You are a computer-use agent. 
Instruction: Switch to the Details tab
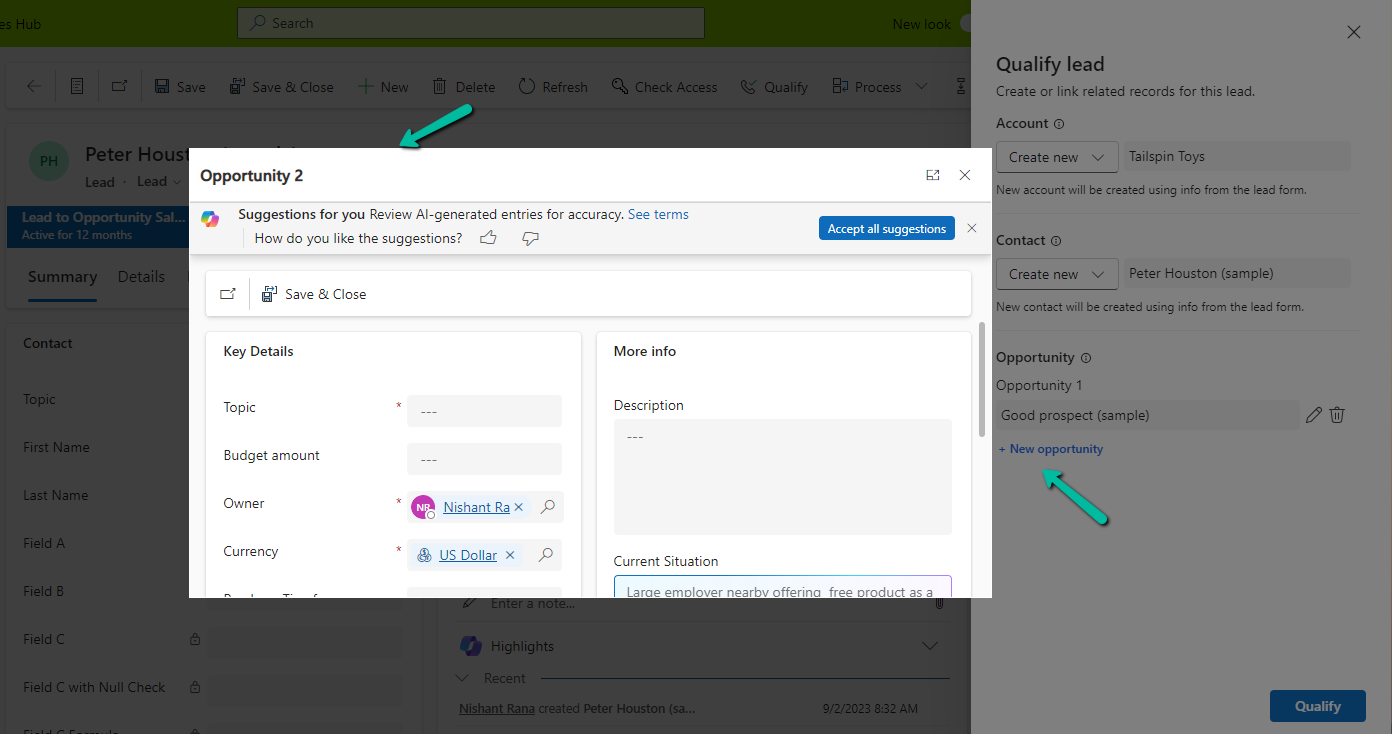click(141, 277)
